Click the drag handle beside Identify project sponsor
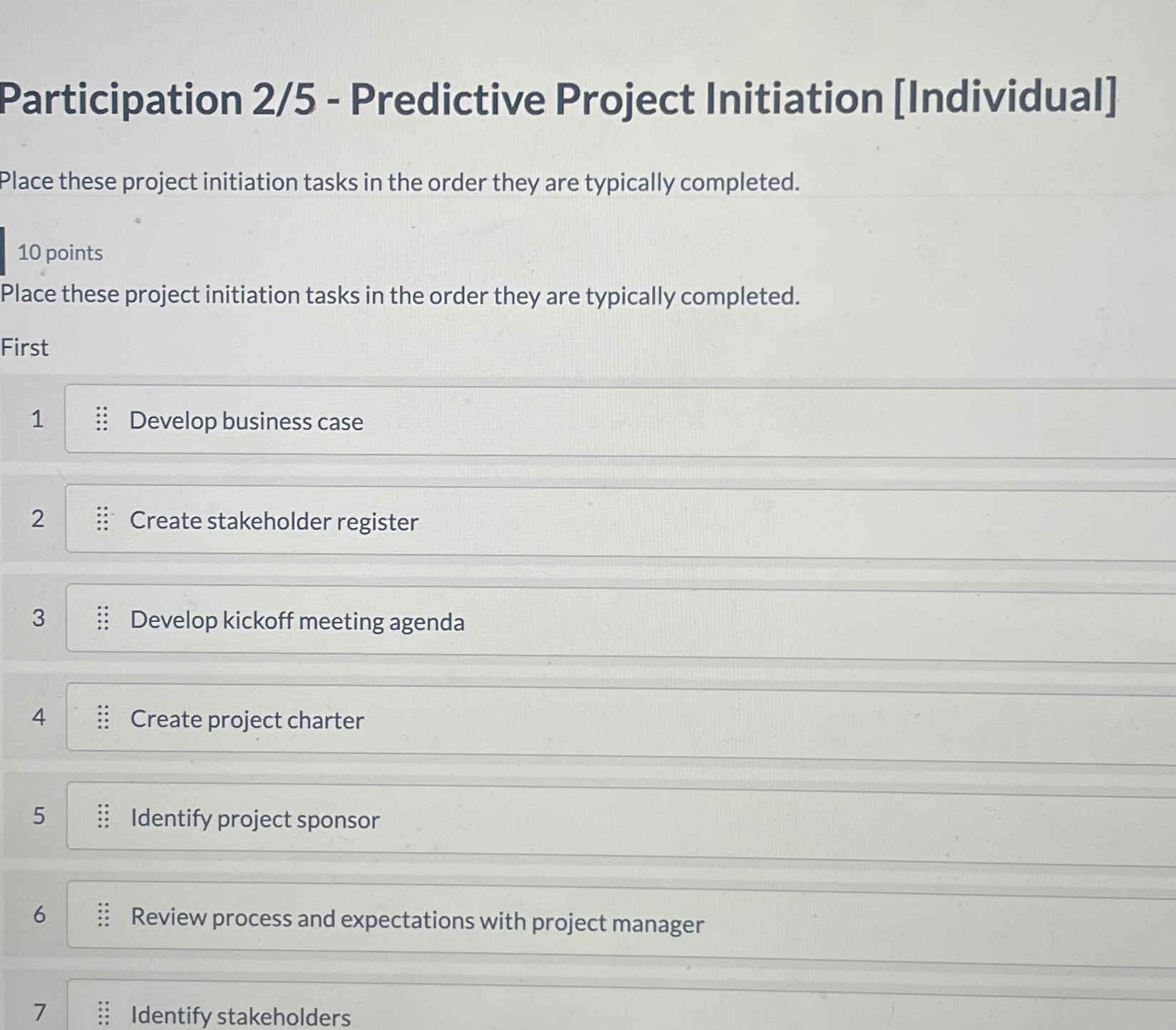Screen dimensions: 1176x1030 tap(103, 818)
